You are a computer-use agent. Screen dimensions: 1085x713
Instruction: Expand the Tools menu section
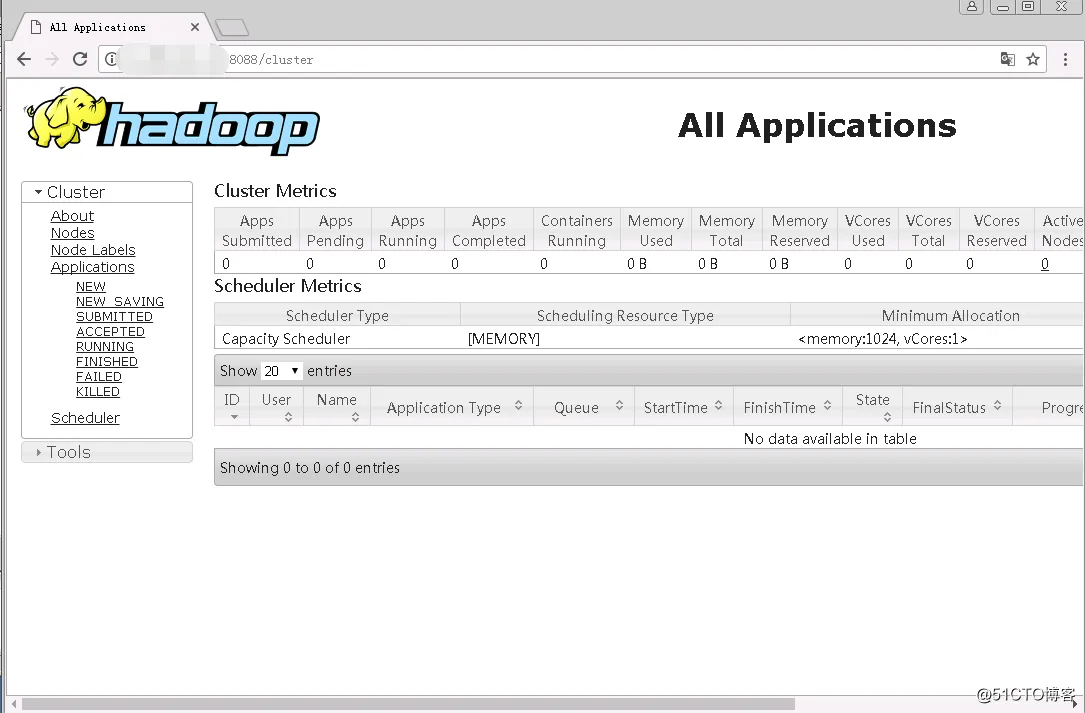click(x=107, y=452)
